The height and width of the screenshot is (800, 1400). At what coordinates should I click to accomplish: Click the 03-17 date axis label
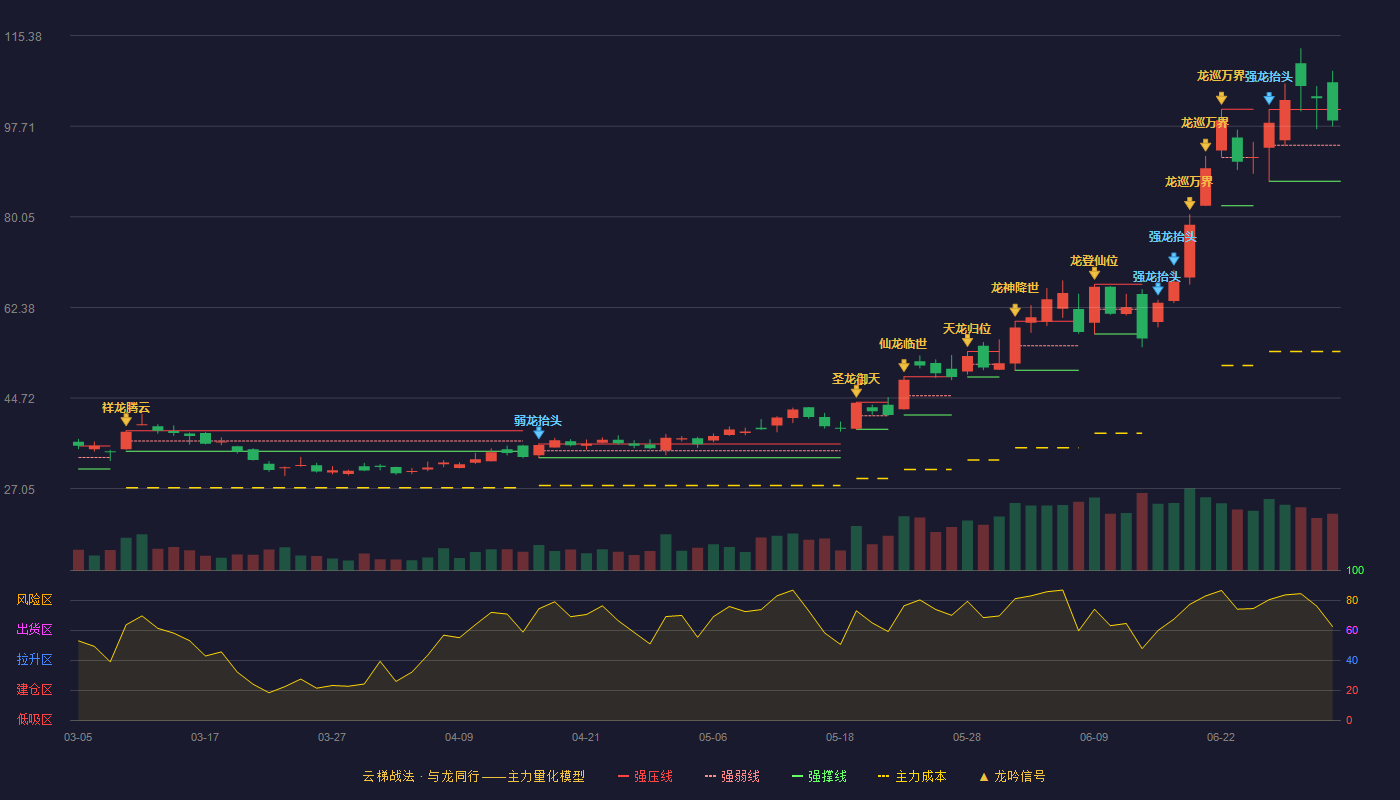[205, 737]
